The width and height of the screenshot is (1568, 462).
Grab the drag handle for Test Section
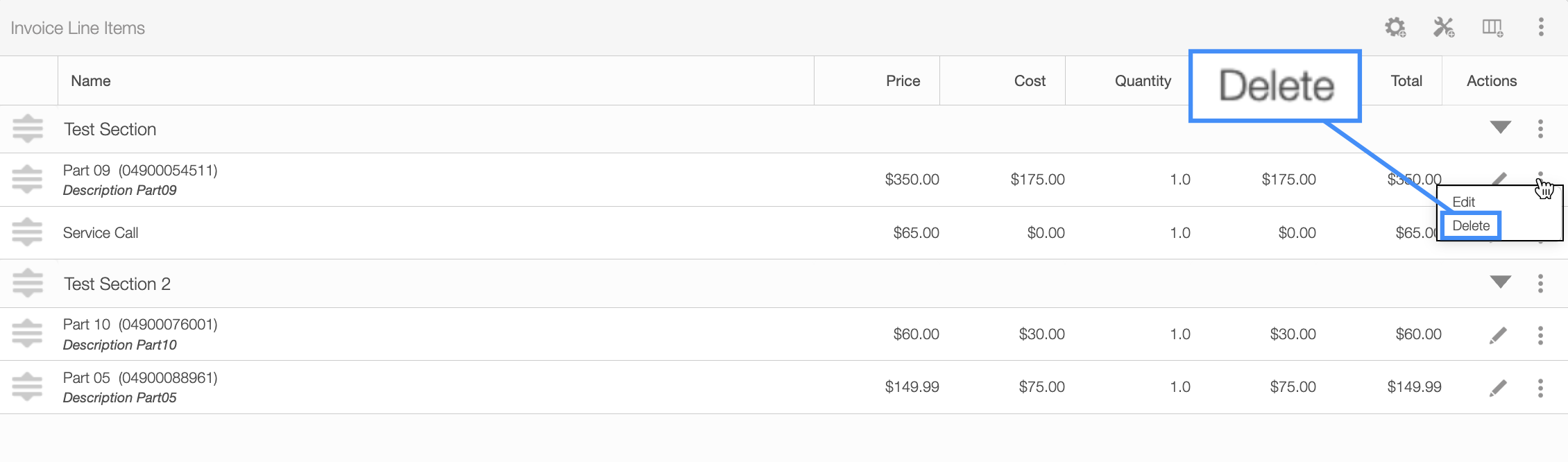(28, 129)
